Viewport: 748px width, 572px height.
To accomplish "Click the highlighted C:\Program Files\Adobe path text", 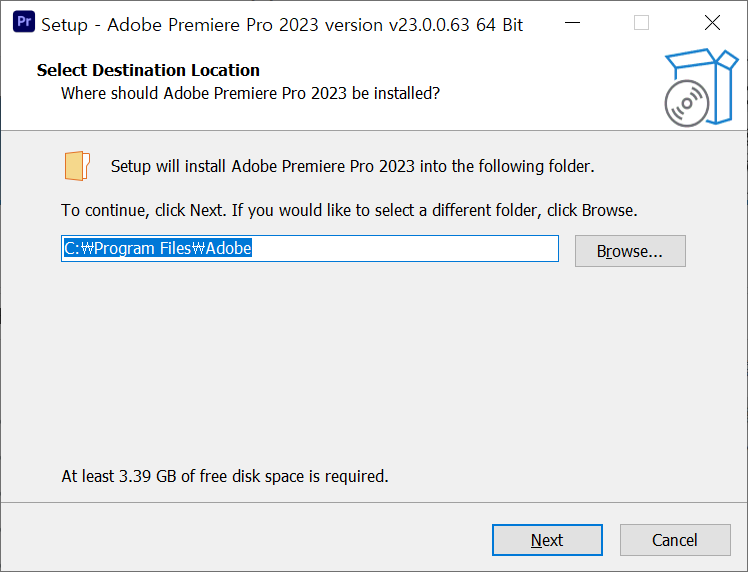I will pyautogui.click(x=157, y=248).
